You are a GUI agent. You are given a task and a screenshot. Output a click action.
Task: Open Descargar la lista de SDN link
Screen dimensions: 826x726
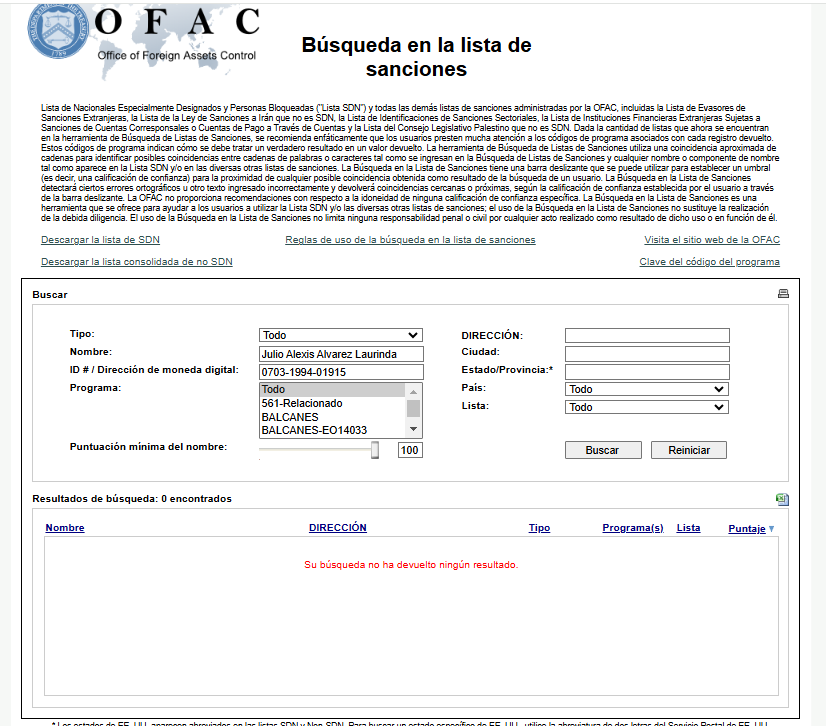pyautogui.click(x=100, y=240)
